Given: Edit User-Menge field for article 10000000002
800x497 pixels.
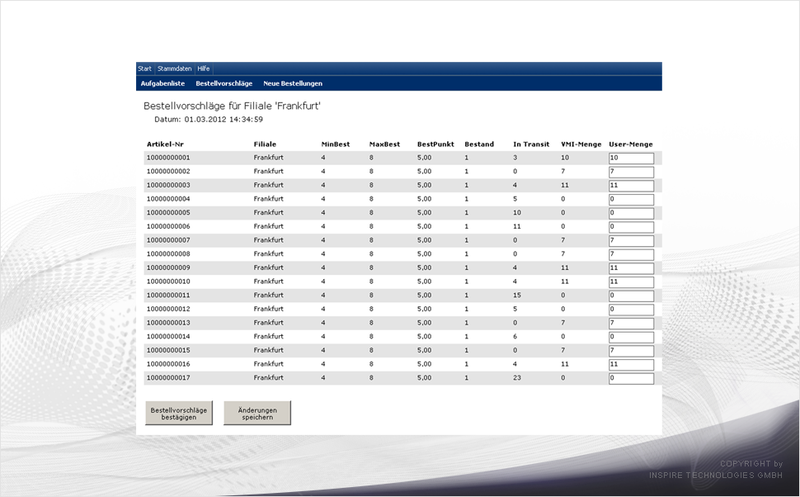Looking at the screenshot, I should tap(631, 172).
